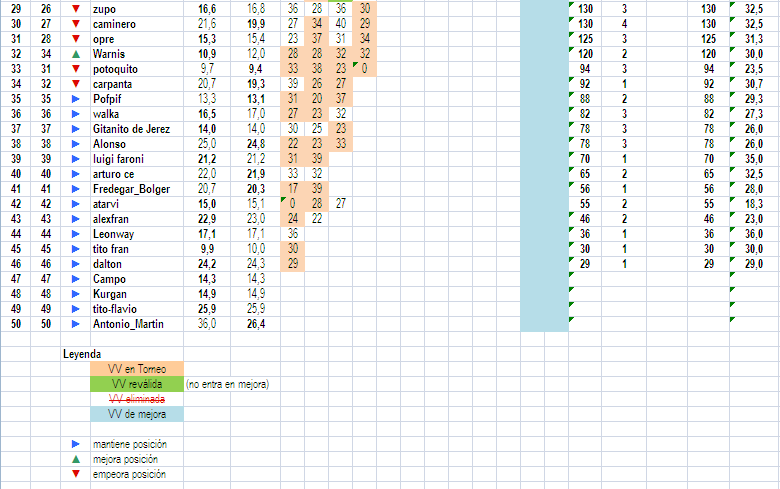Click the red down arrow beside carpanta
The image size is (780, 489).
pyautogui.click(x=75, y=84)
